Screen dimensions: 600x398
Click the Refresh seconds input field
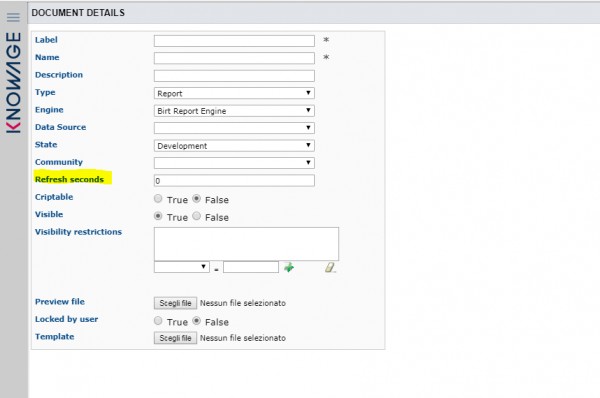[x=234, y=181]
